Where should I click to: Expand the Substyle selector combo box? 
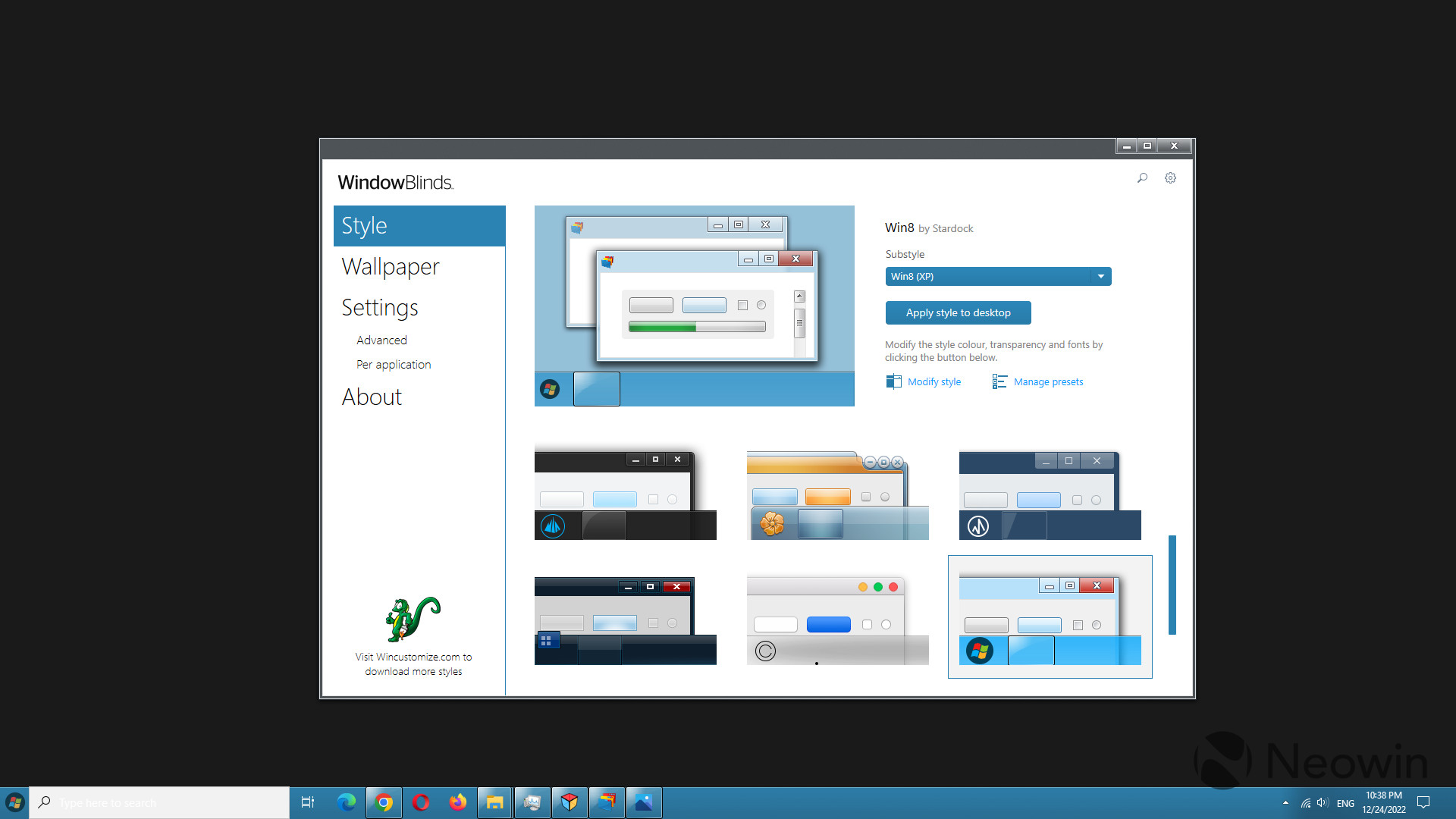pyautogui.click(x=1101, y=276)
